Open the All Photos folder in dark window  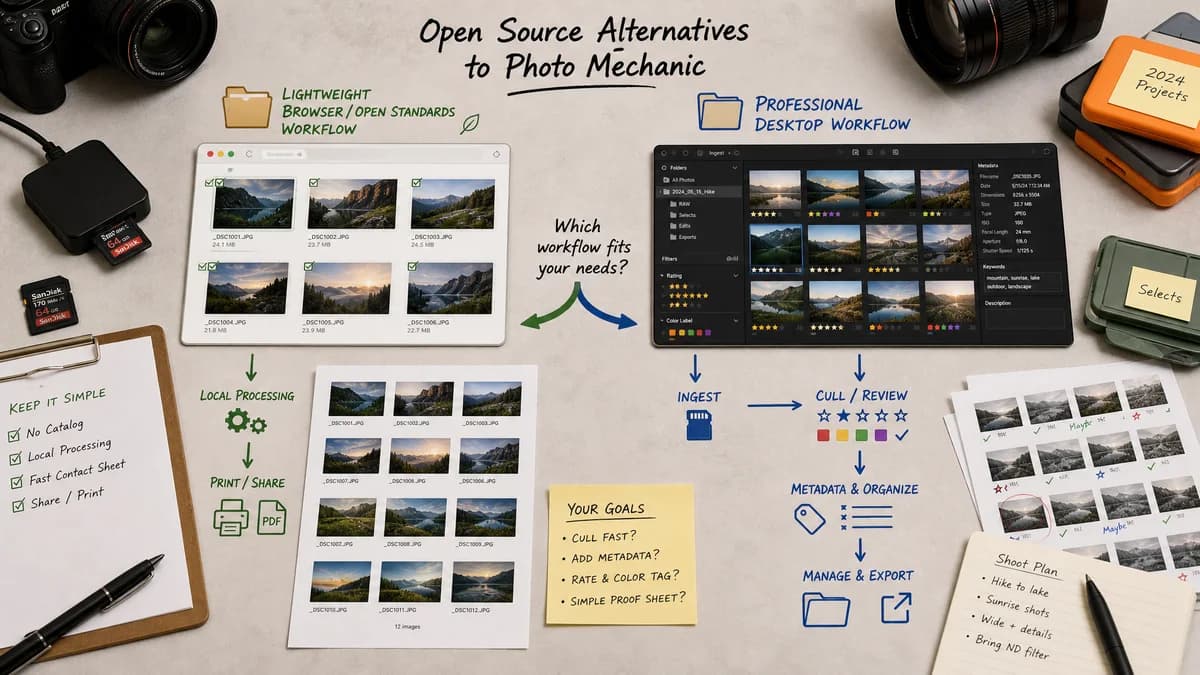680,180
